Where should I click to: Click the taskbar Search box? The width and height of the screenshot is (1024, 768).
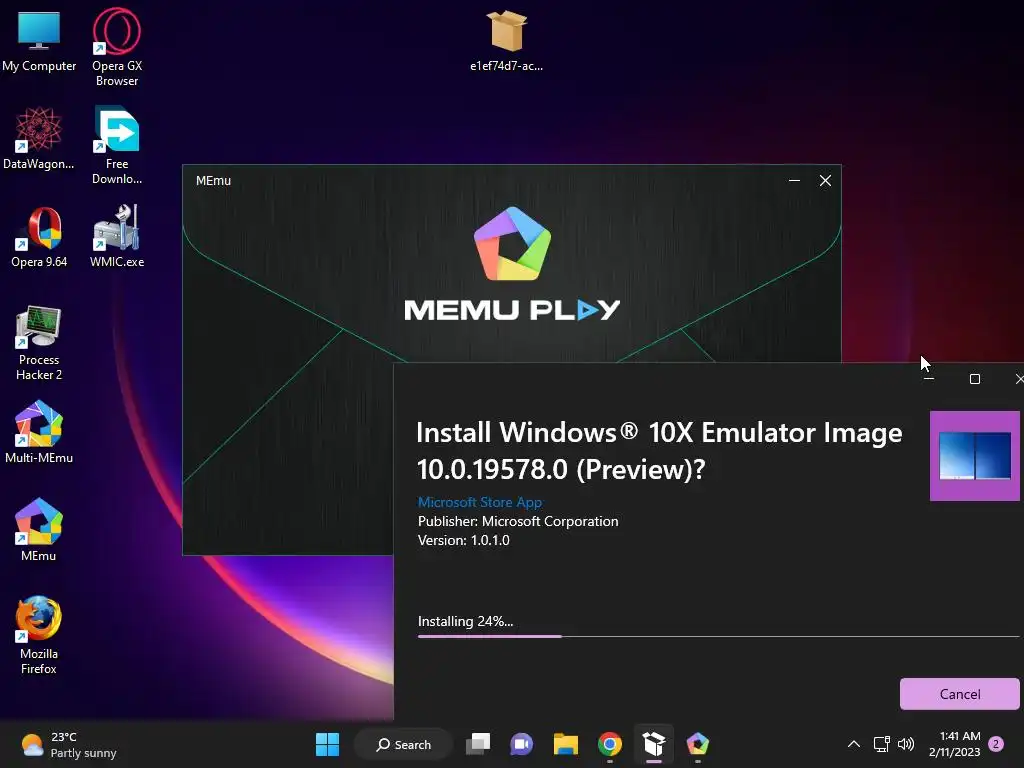[403, 744]
